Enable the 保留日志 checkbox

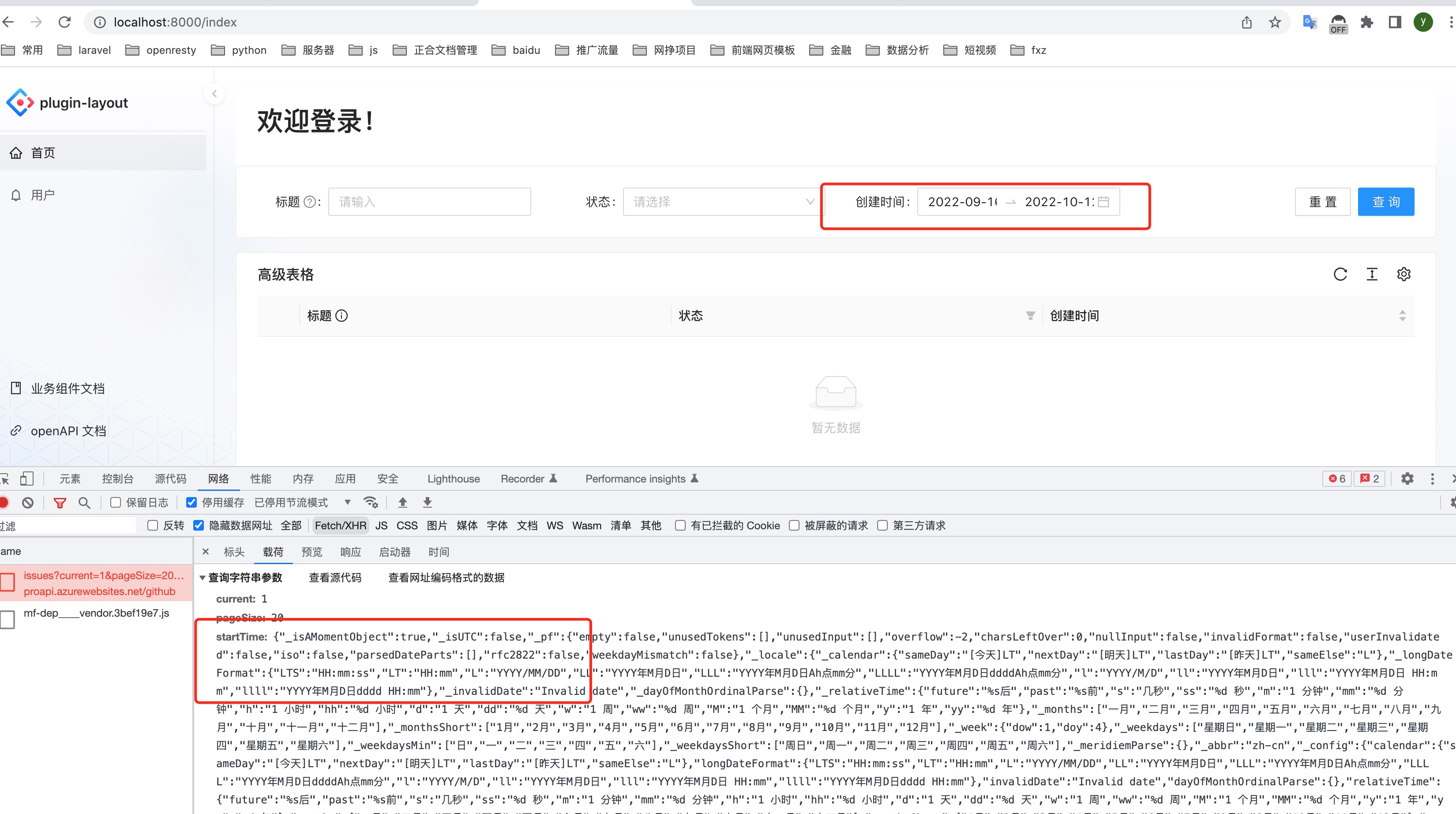click(116, 502)
